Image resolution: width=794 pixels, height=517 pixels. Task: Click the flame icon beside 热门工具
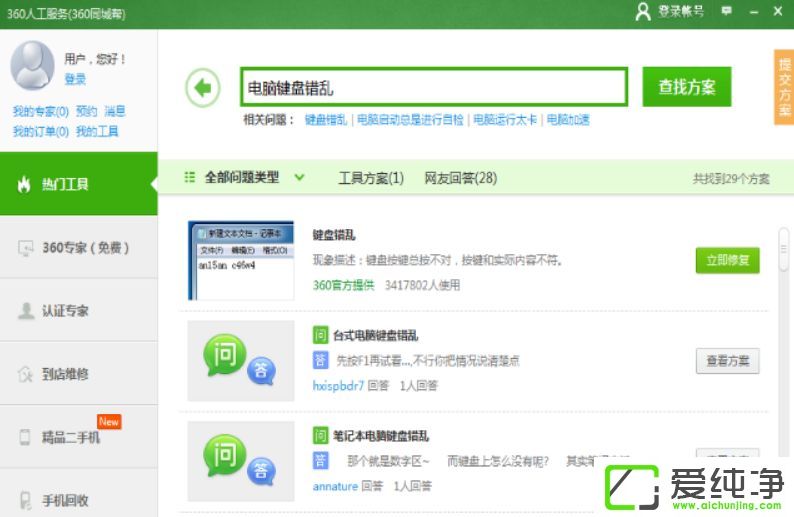pos(24,184)
